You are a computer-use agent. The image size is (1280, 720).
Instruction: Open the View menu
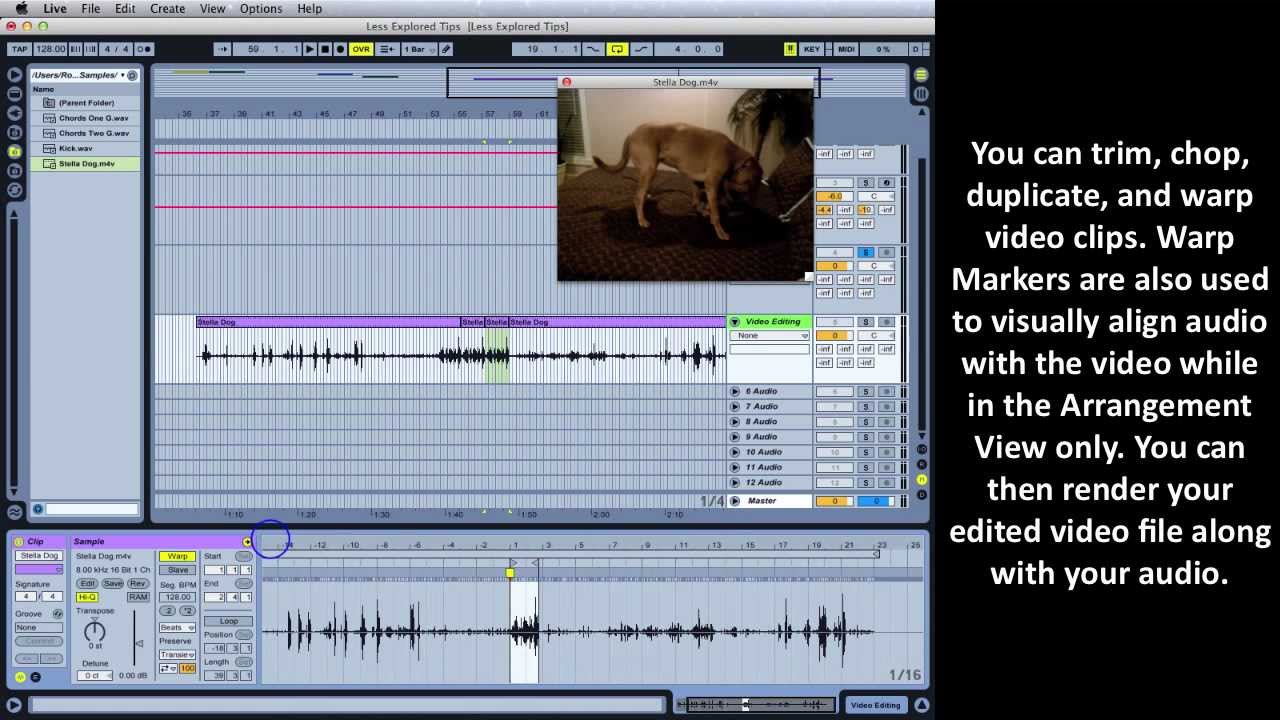[212, 9]
